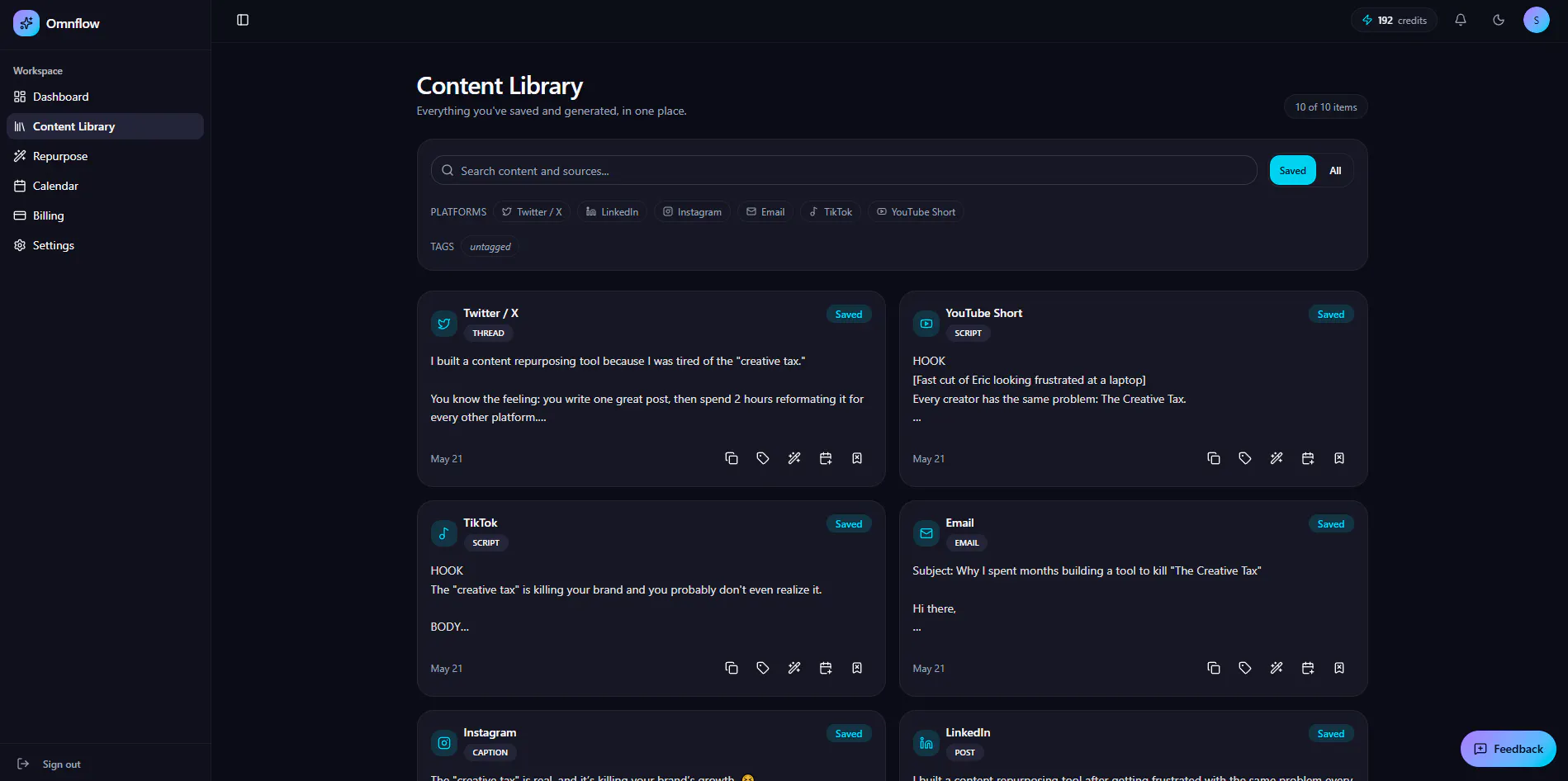The height and width of the screenshot is (781, 1568).
Task: Focus the Search content and sources field
Action: point(844,171)
